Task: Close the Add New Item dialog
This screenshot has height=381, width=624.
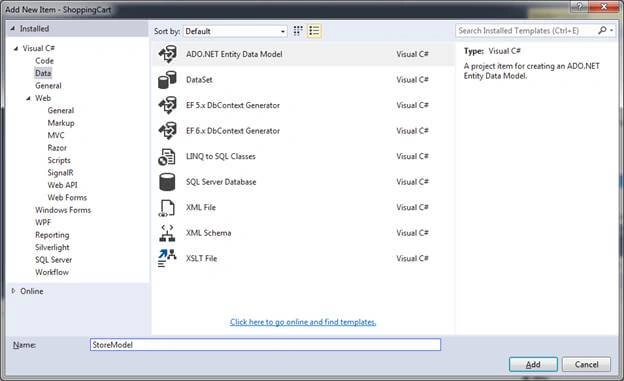Action: coord(604,6)
